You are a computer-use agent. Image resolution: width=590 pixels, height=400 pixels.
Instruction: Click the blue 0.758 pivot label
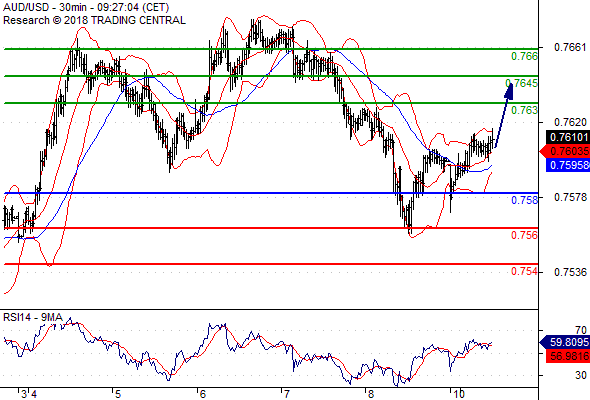click(524, 200)
